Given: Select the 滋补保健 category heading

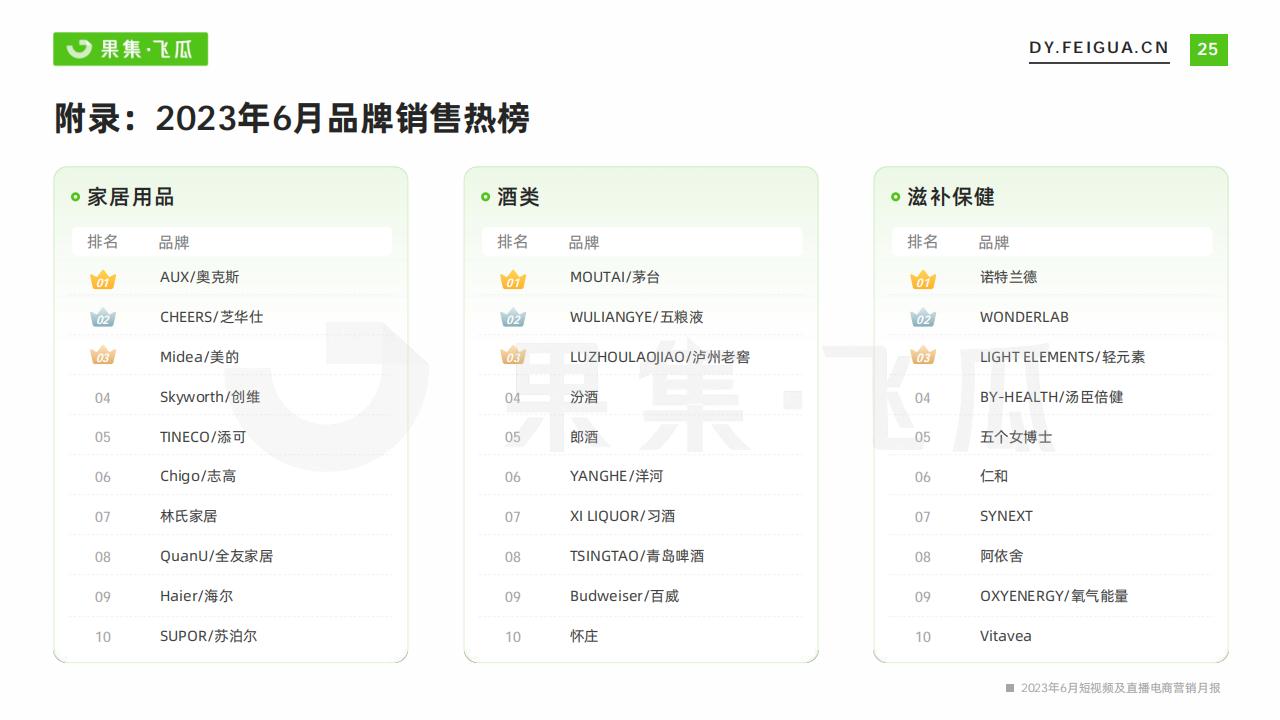Looking at the screenshot, I should click(x=950, y=197).
